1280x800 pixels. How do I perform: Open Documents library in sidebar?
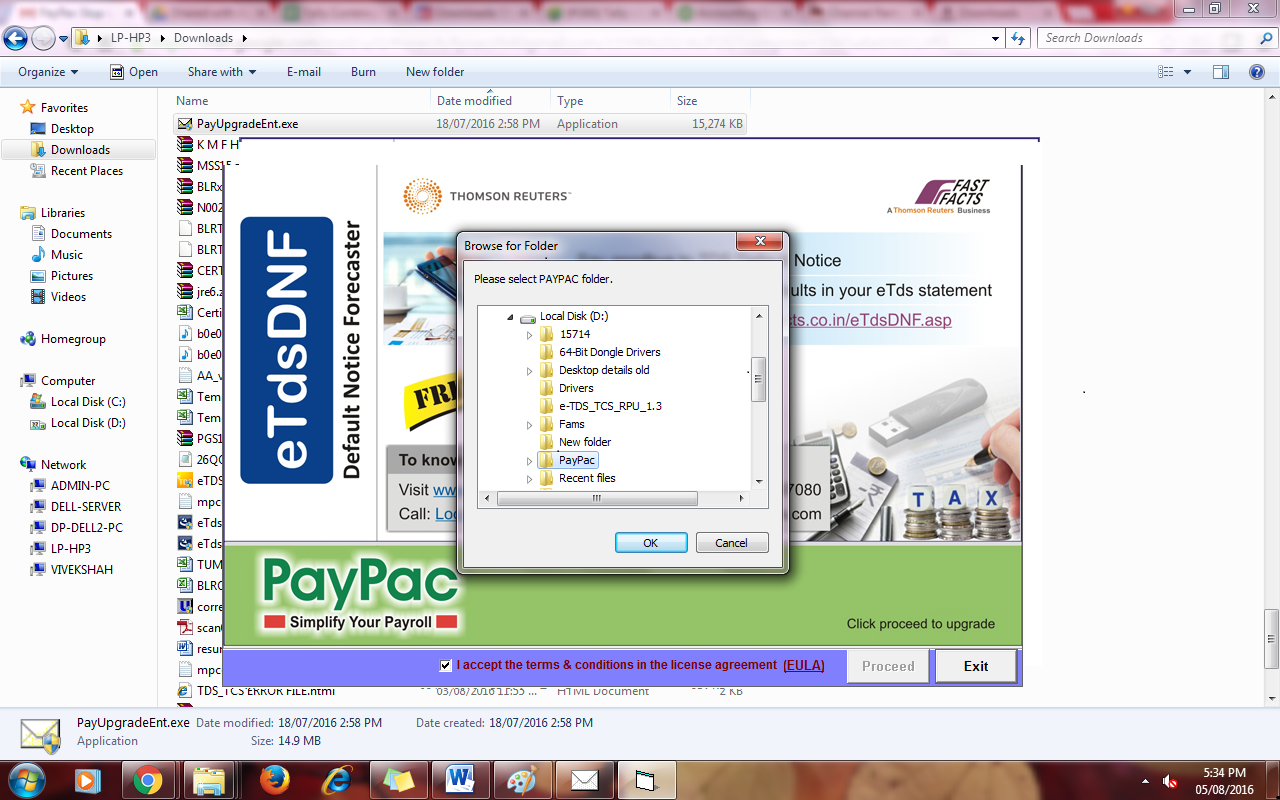[x=81, y=234]
